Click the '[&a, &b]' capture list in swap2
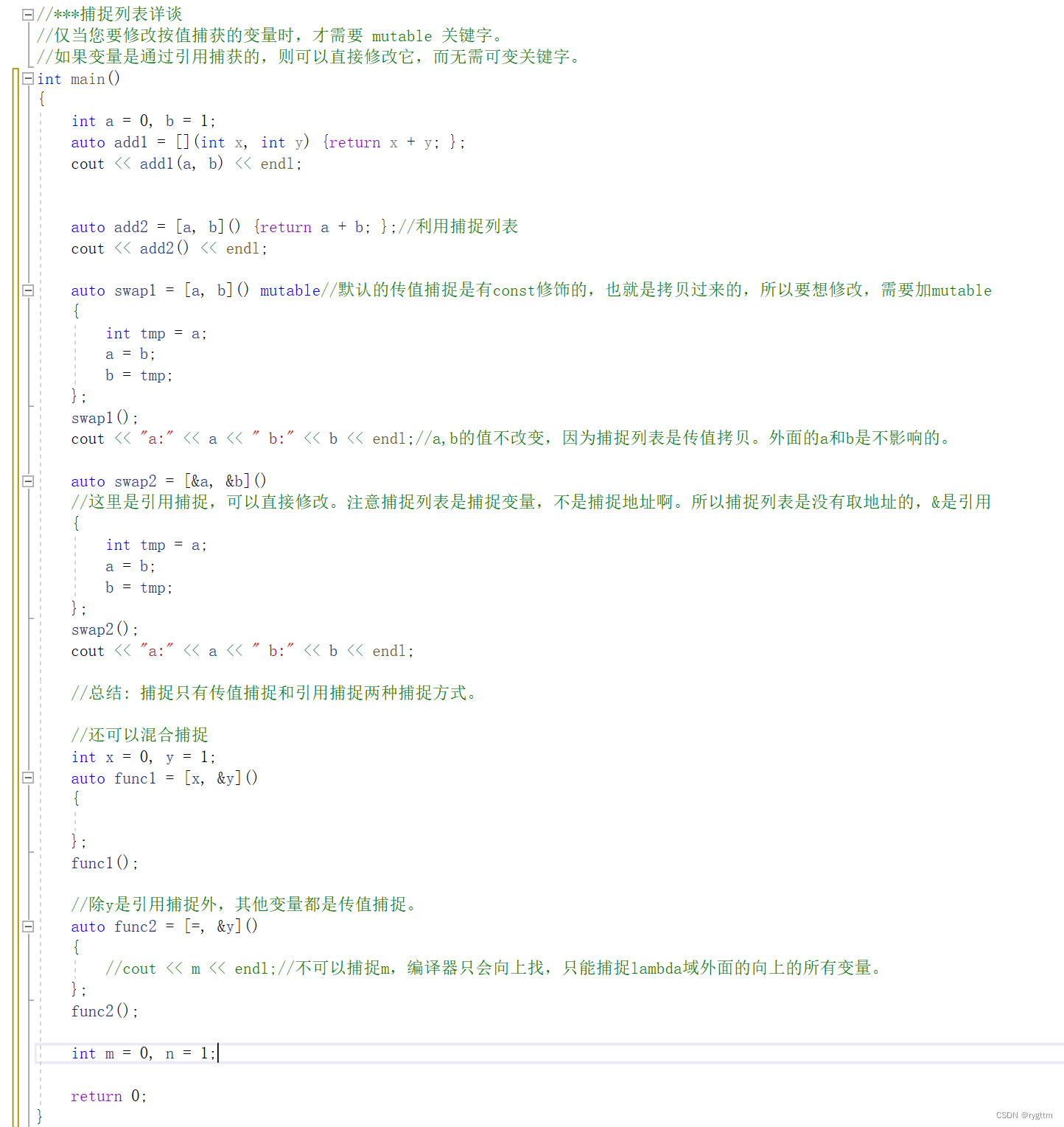1064x1127 pixels. pyautogui.click(x=217, y=481)
